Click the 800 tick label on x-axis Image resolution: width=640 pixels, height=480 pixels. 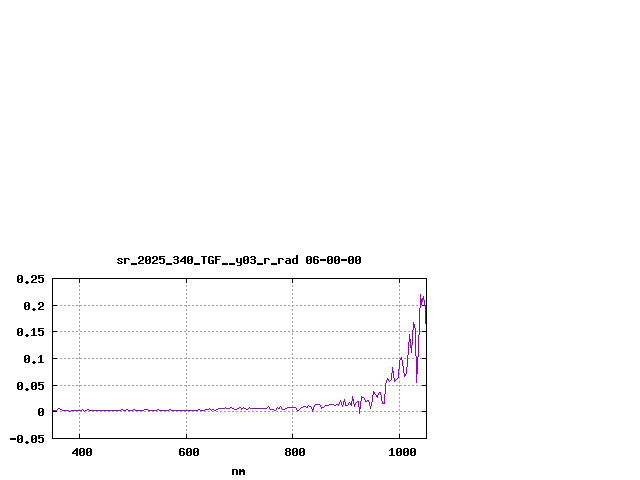point(293,452)
